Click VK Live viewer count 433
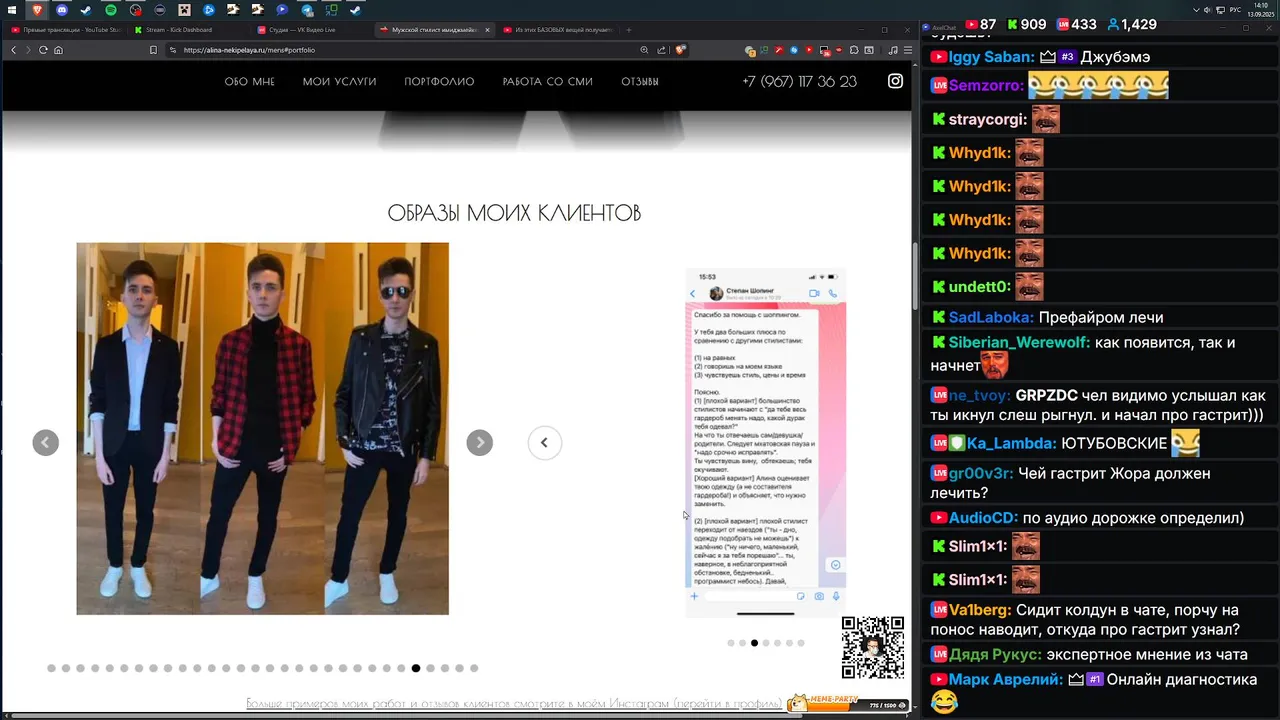Image resolution: width=1280 pixels, height=720 pixels. [1076, 24]
